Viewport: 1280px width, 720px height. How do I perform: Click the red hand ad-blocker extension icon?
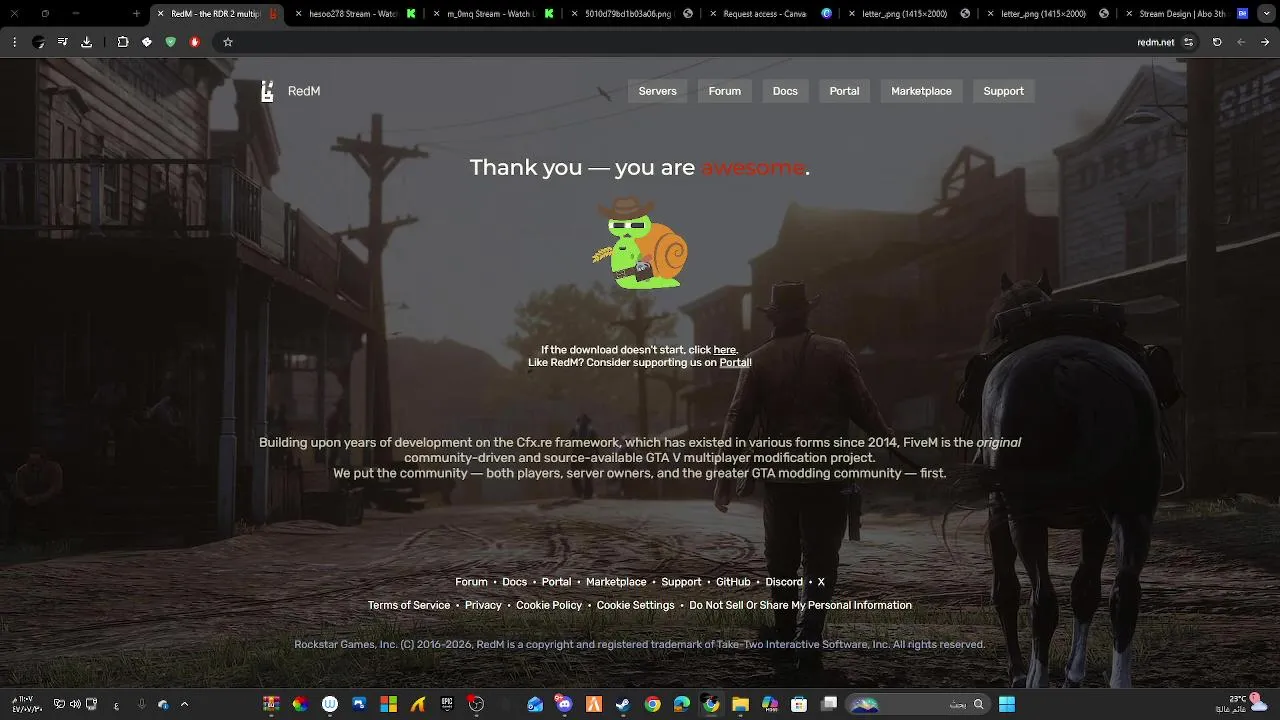pos(194,42)
